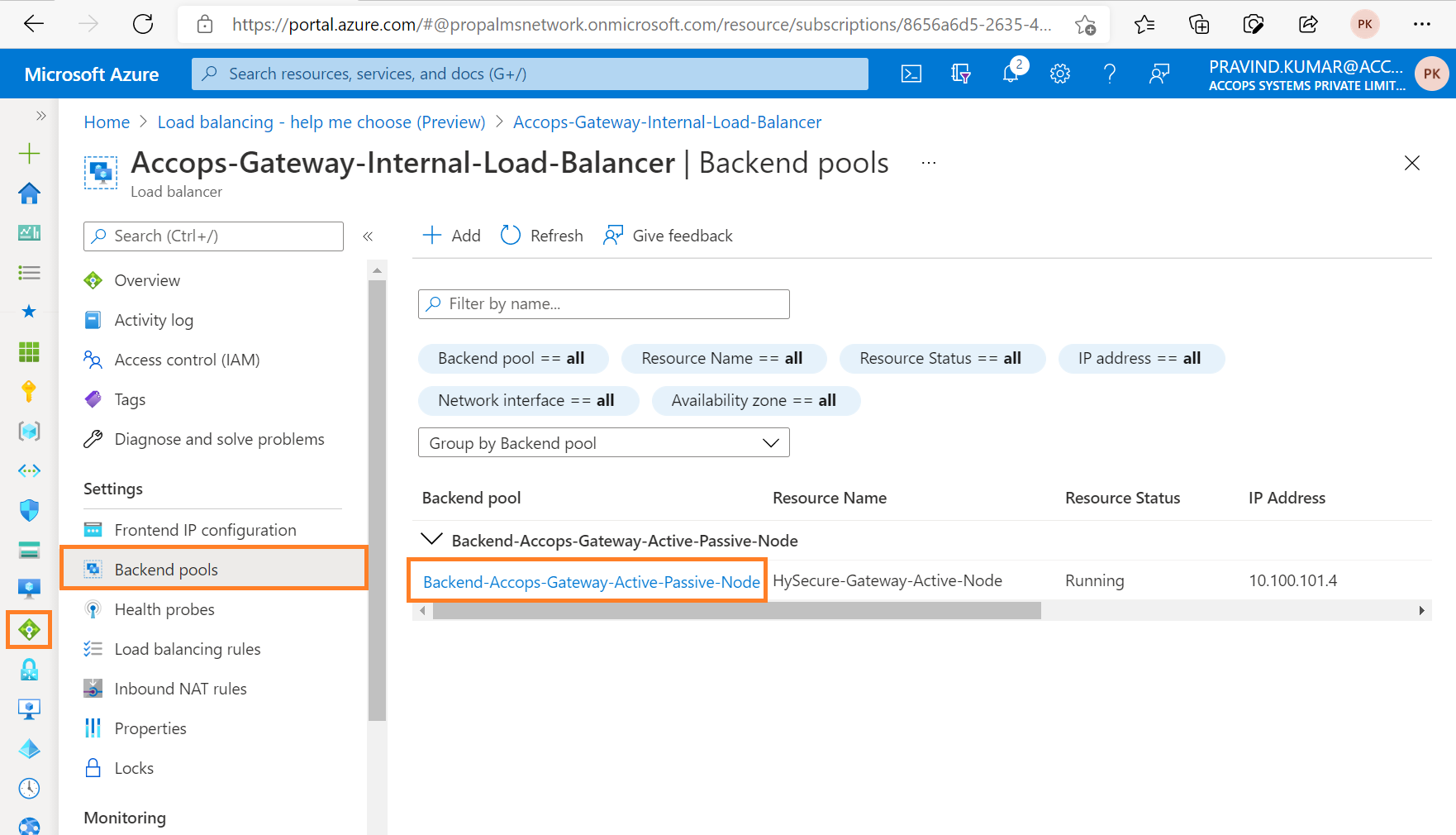Open the Directories and subscriptions filter icon
Viewport: 1456px width, 835px height.
point(960,74)
